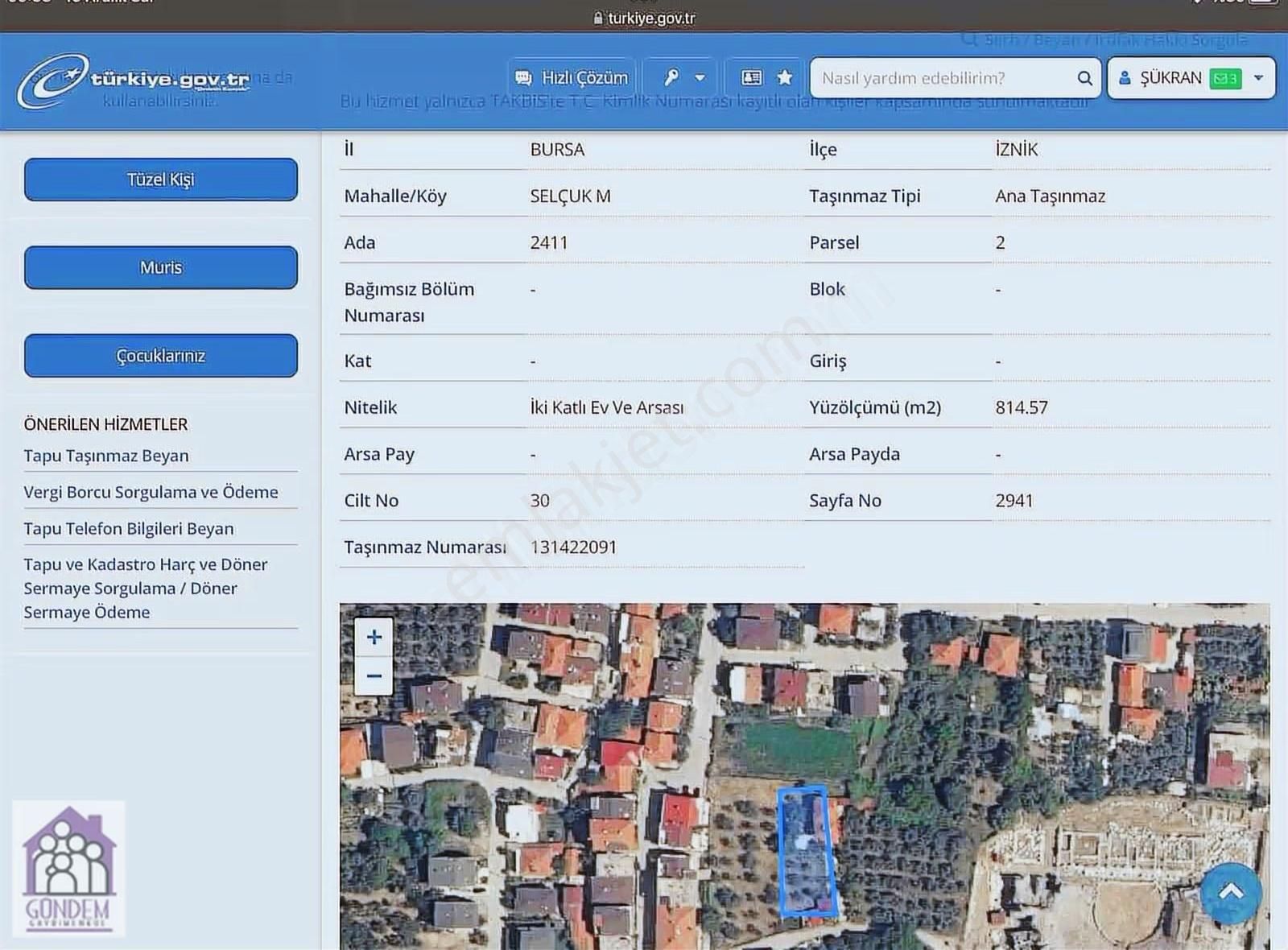
Task: Open Tapu Telefon Bilgileri Beyan link
Action: (x=129, y=529)
